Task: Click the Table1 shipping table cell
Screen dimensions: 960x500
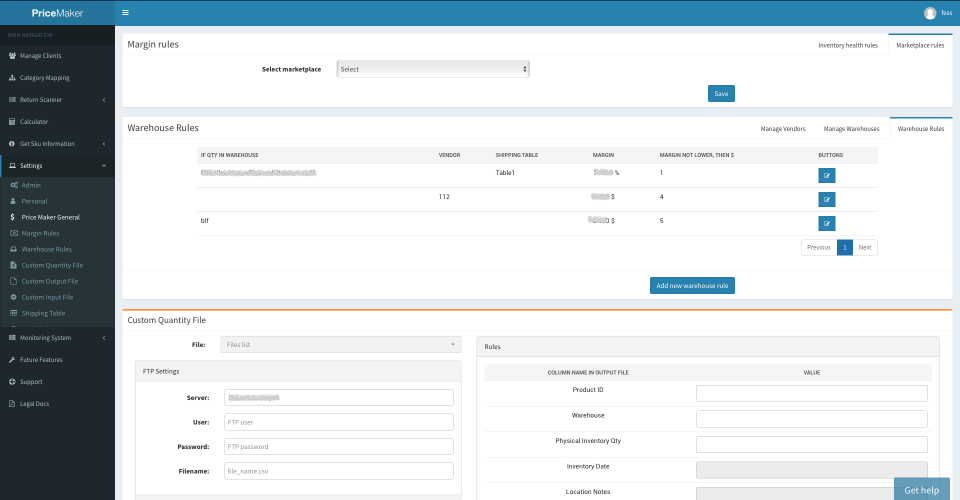Action: (505, 173)
